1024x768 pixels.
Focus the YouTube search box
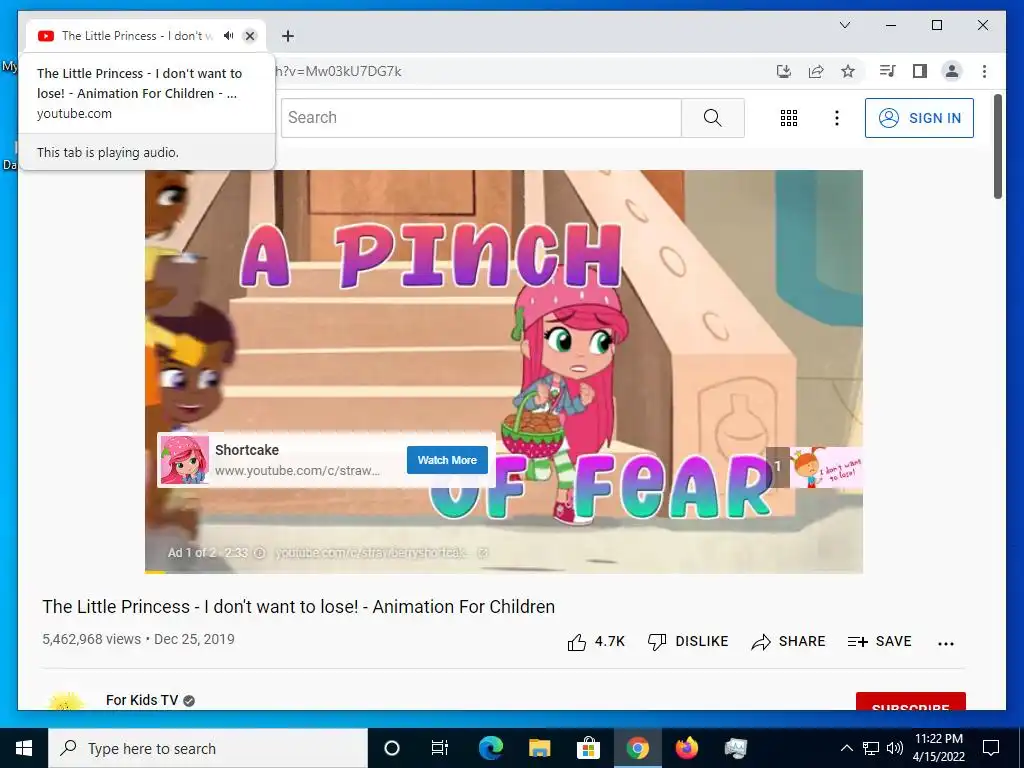(x=481, y=118)
